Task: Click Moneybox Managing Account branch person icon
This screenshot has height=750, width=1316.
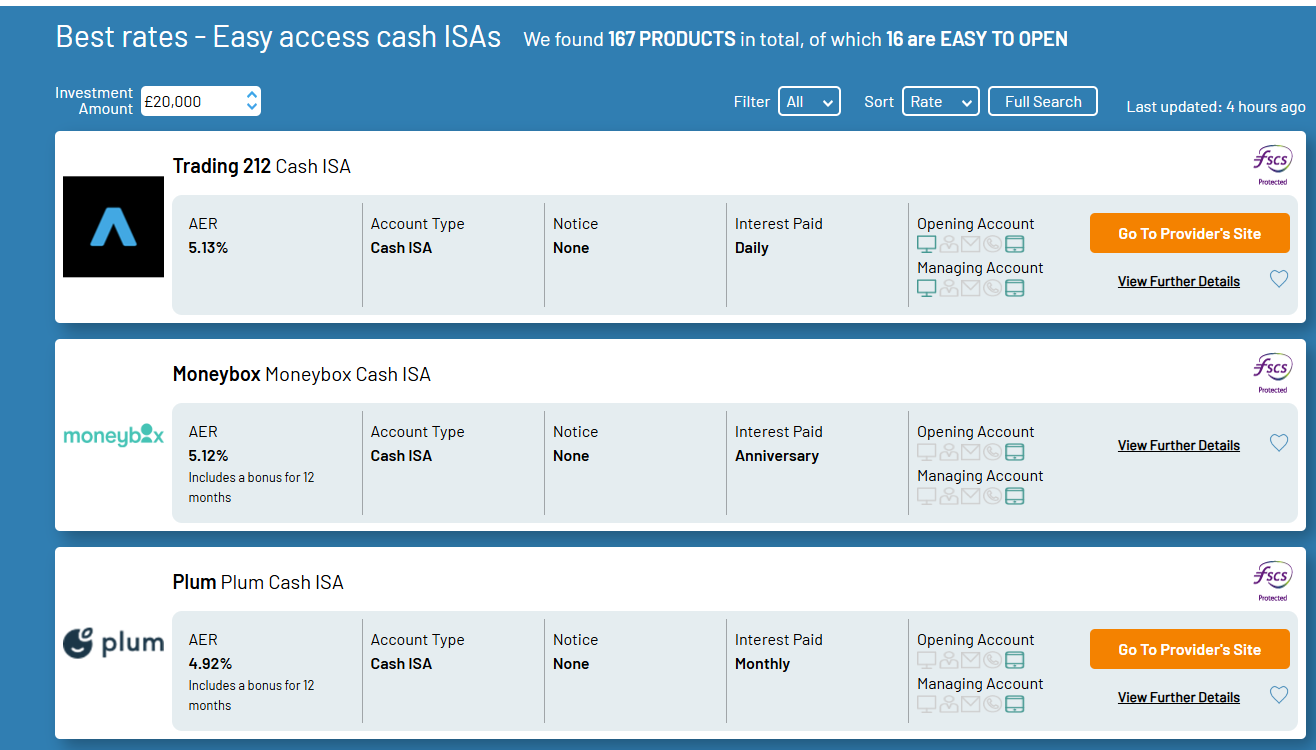Action: 949,496
